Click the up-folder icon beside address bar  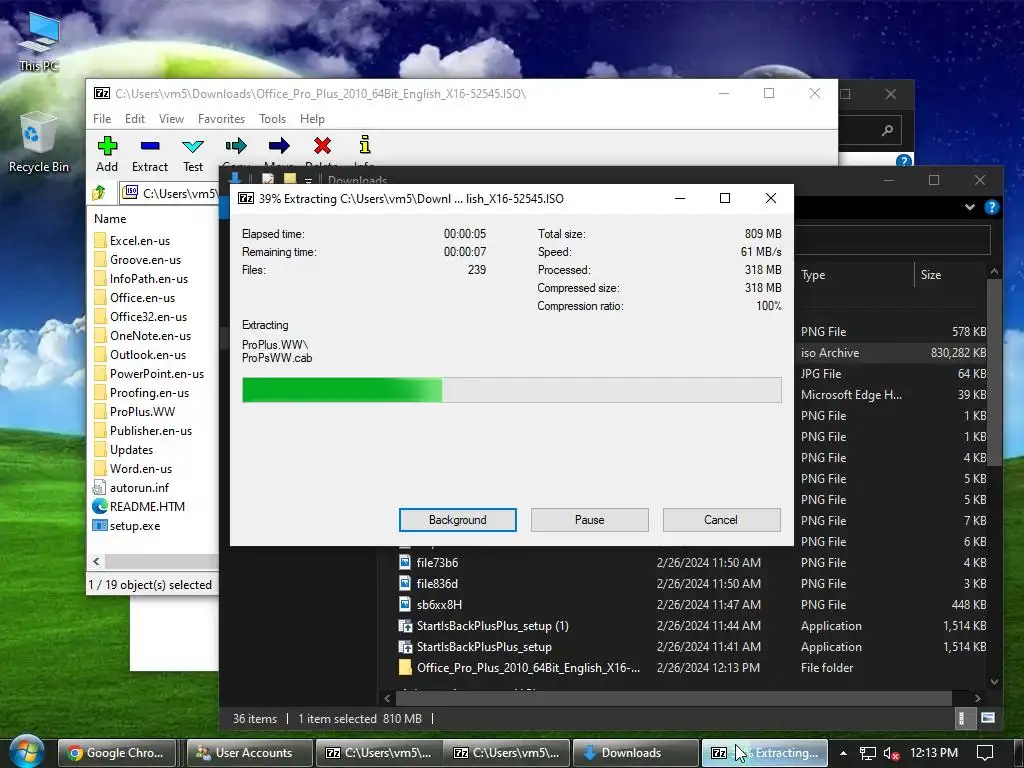coord(99,193)
